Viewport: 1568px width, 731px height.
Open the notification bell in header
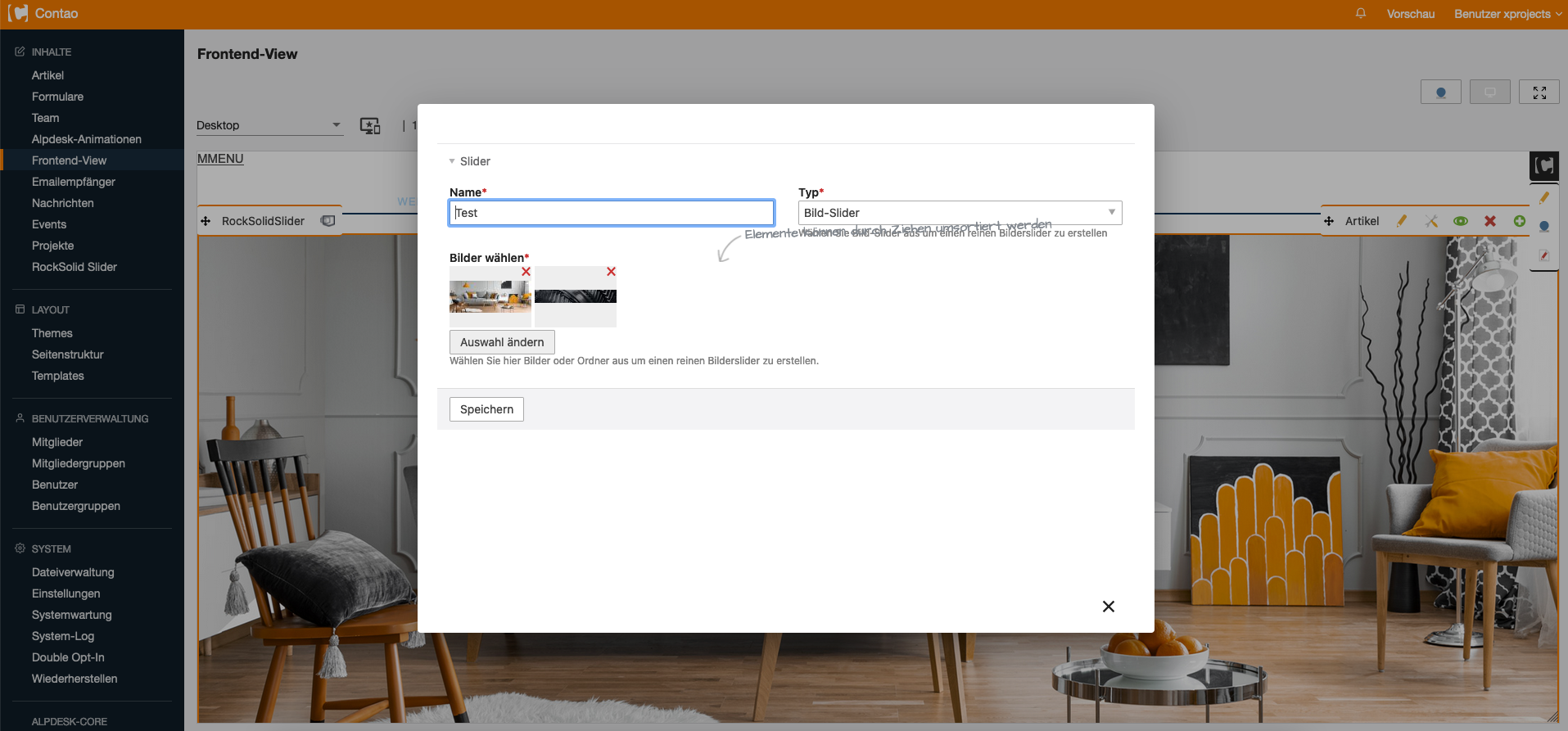(1361, 13)
